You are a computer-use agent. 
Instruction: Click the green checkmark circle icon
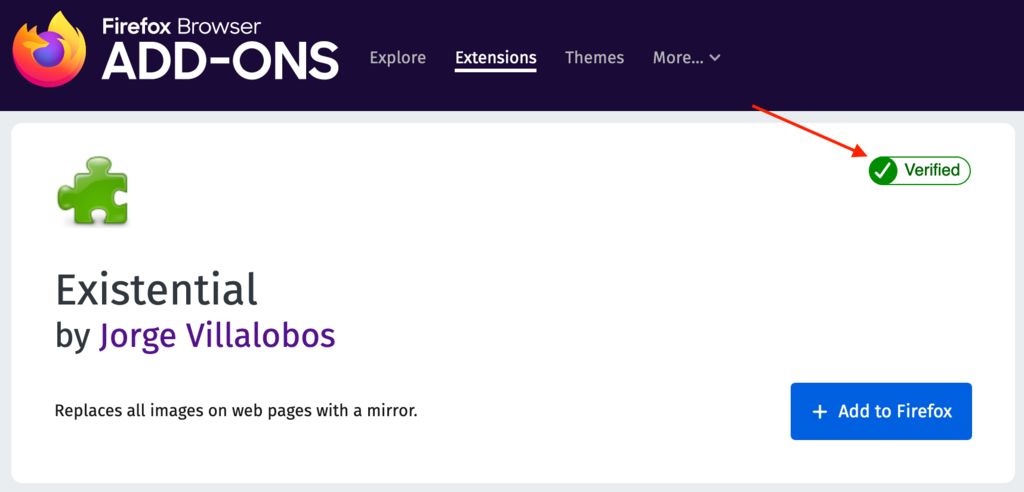pyautogui.click(x=883, y=171)
